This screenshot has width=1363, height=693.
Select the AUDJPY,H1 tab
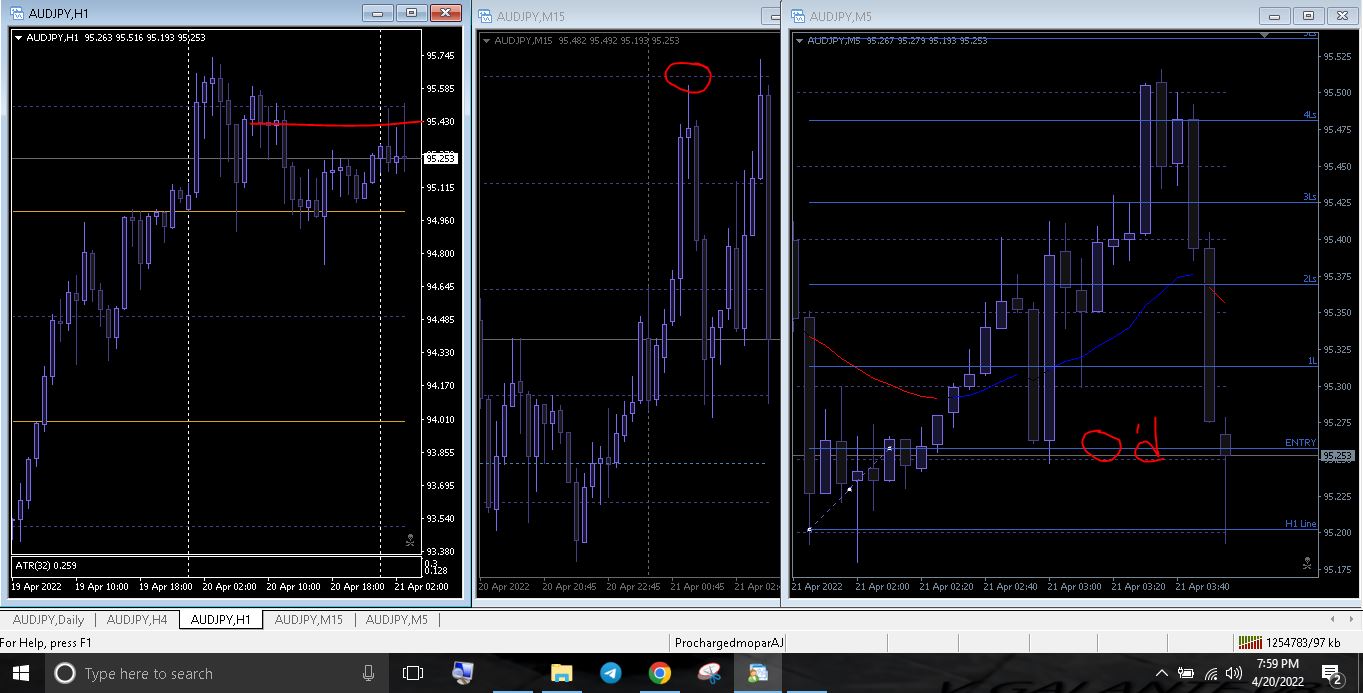(x=221, y=620)
